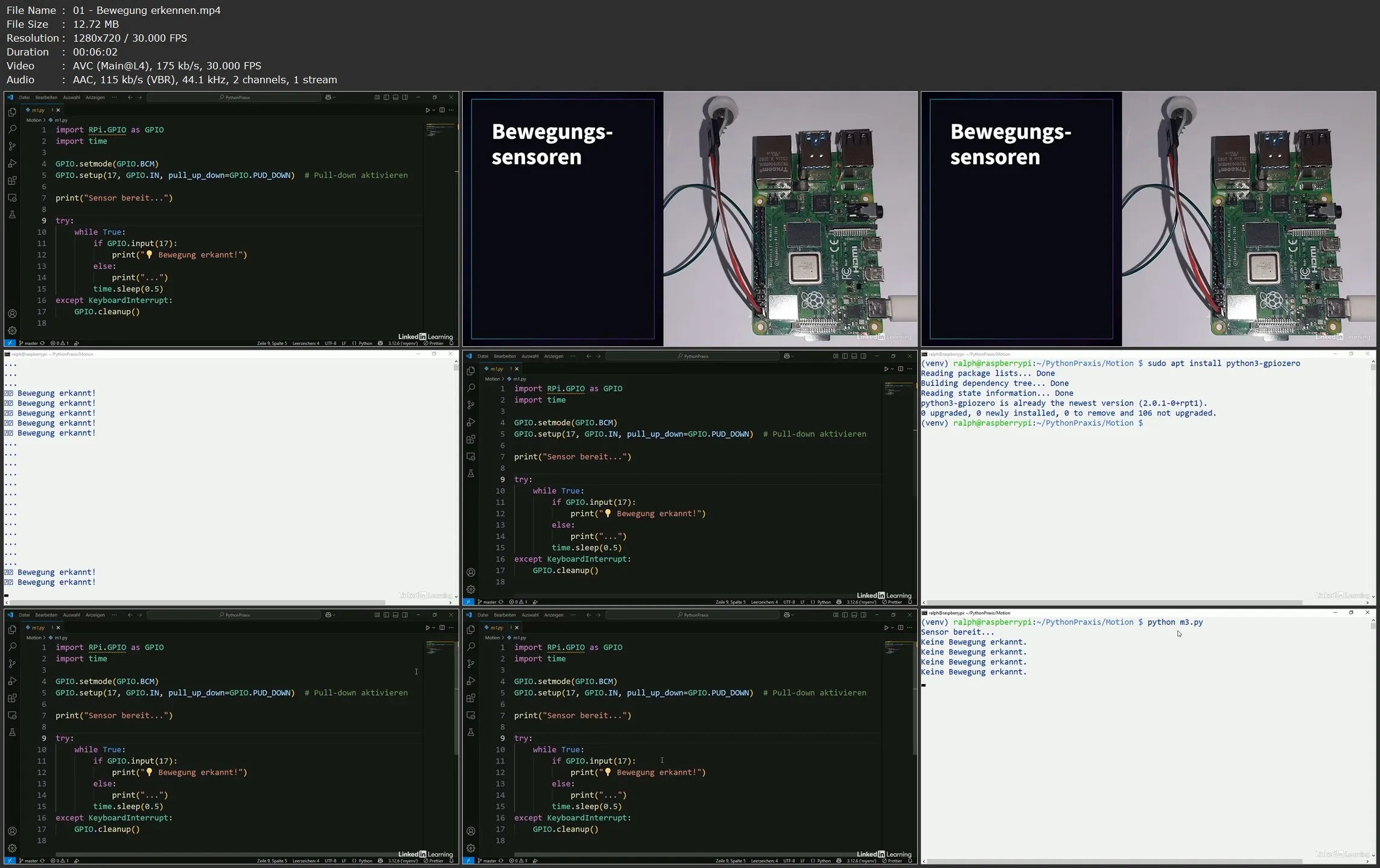Toggle bottom panel layout icon in top-left thumbnail

395,97
